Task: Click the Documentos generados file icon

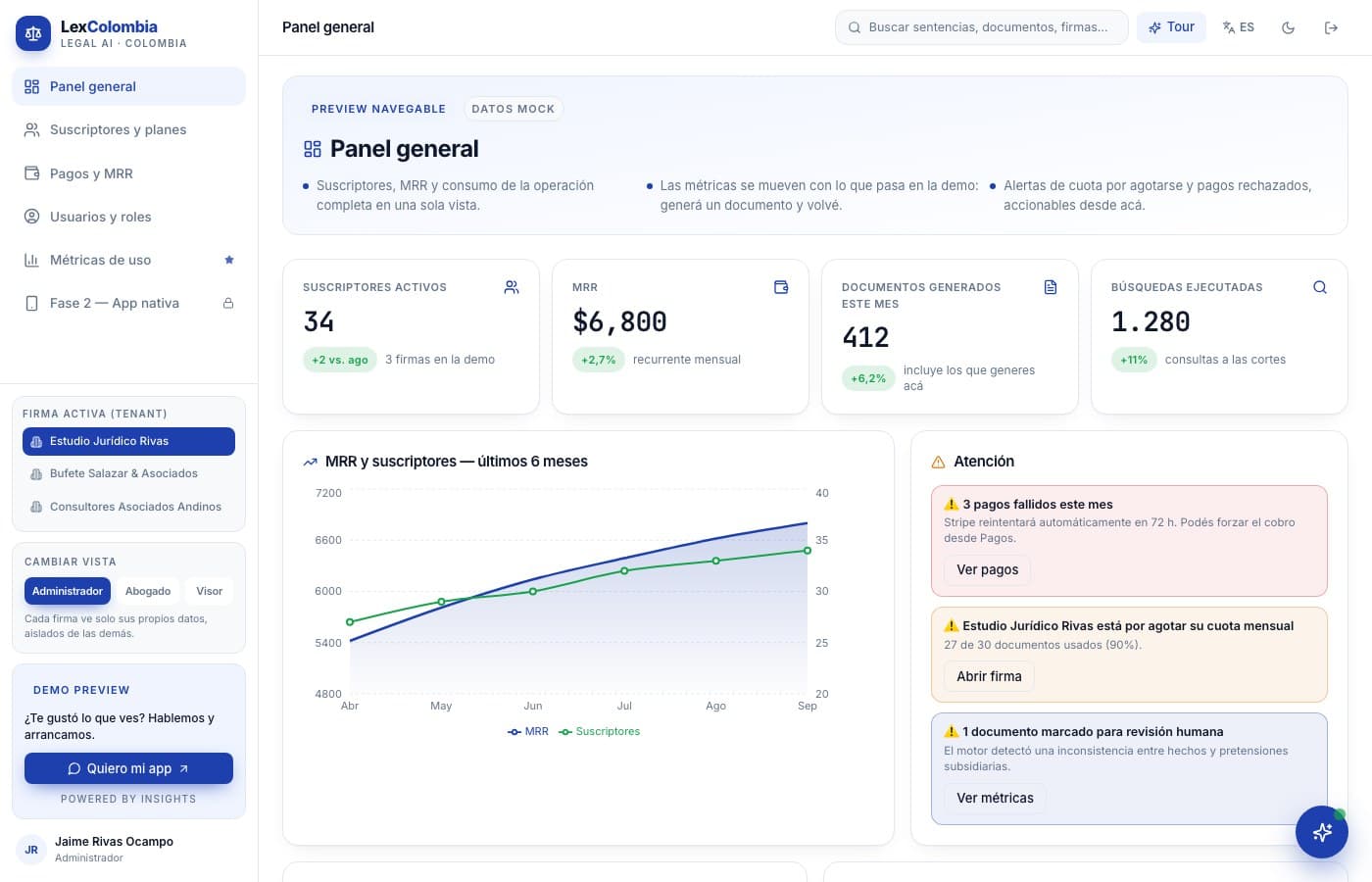Action: [x=1051, y=287]
